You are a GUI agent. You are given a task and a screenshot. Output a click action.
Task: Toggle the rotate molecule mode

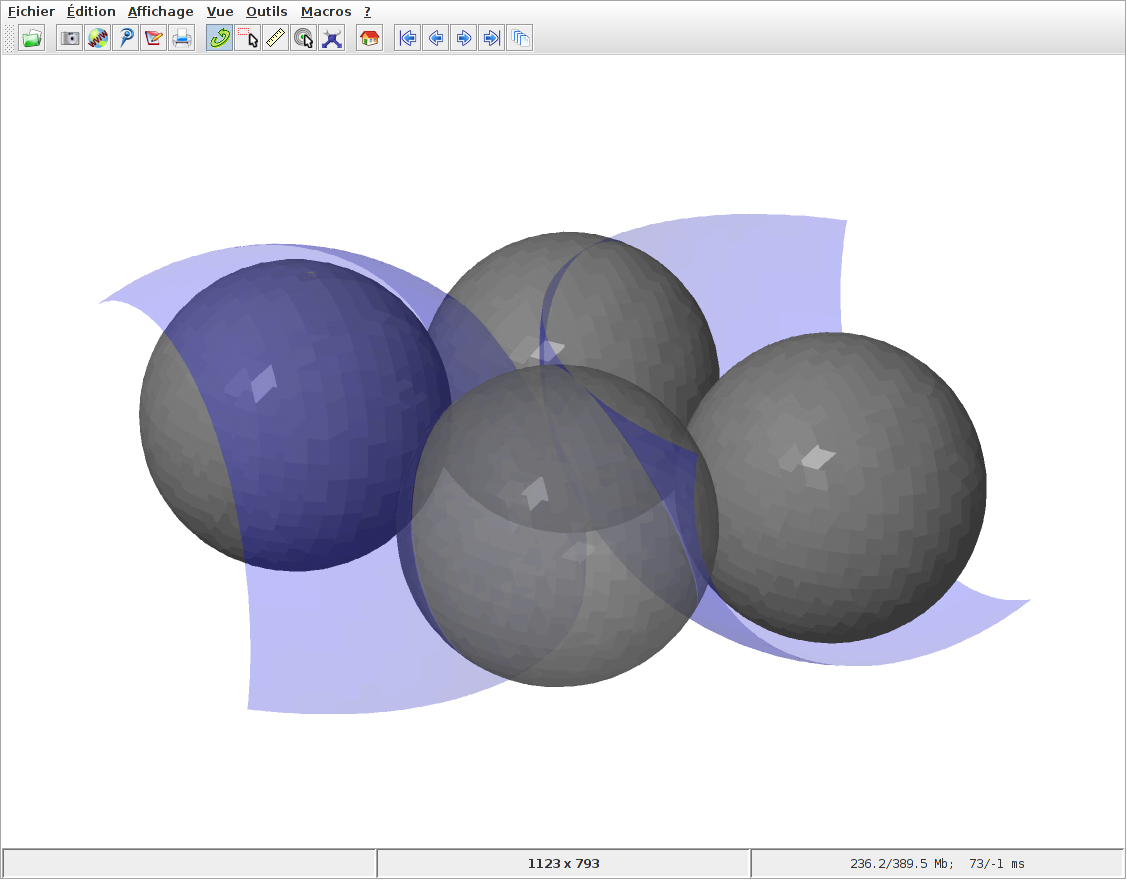pos(219,39)
